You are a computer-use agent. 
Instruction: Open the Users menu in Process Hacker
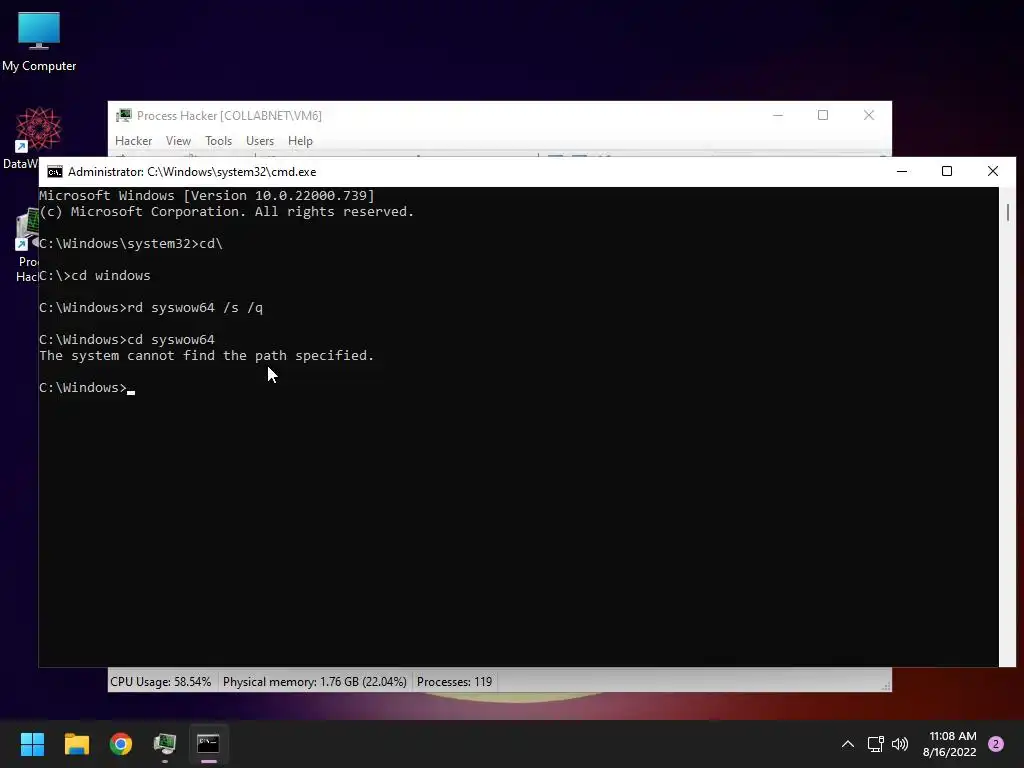pyautogui.click(x=260, y=141)
